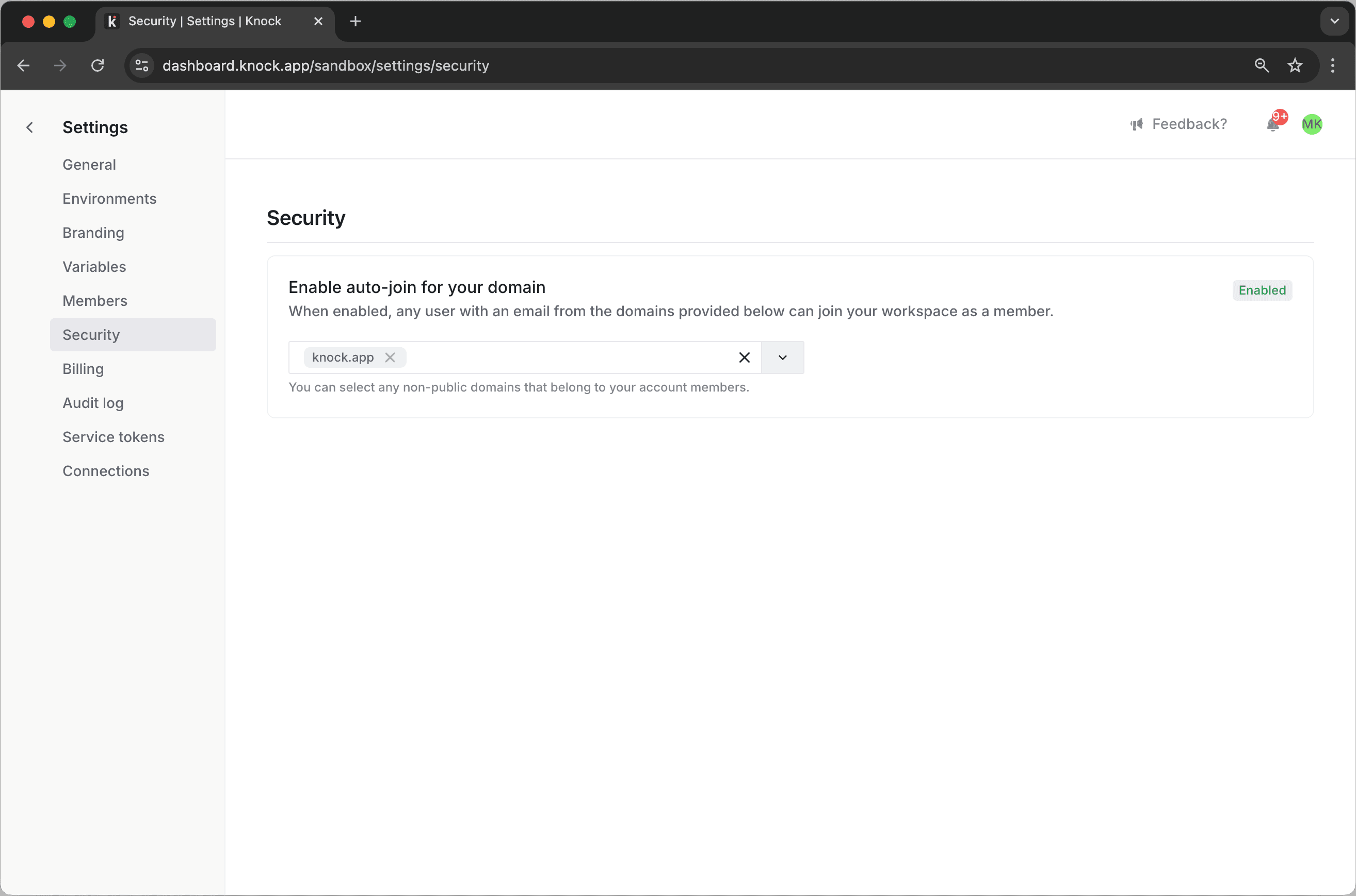Viewport: 1356px width, 896px height.
Task: Remove the knock.app domain tag
Action: 391,357
